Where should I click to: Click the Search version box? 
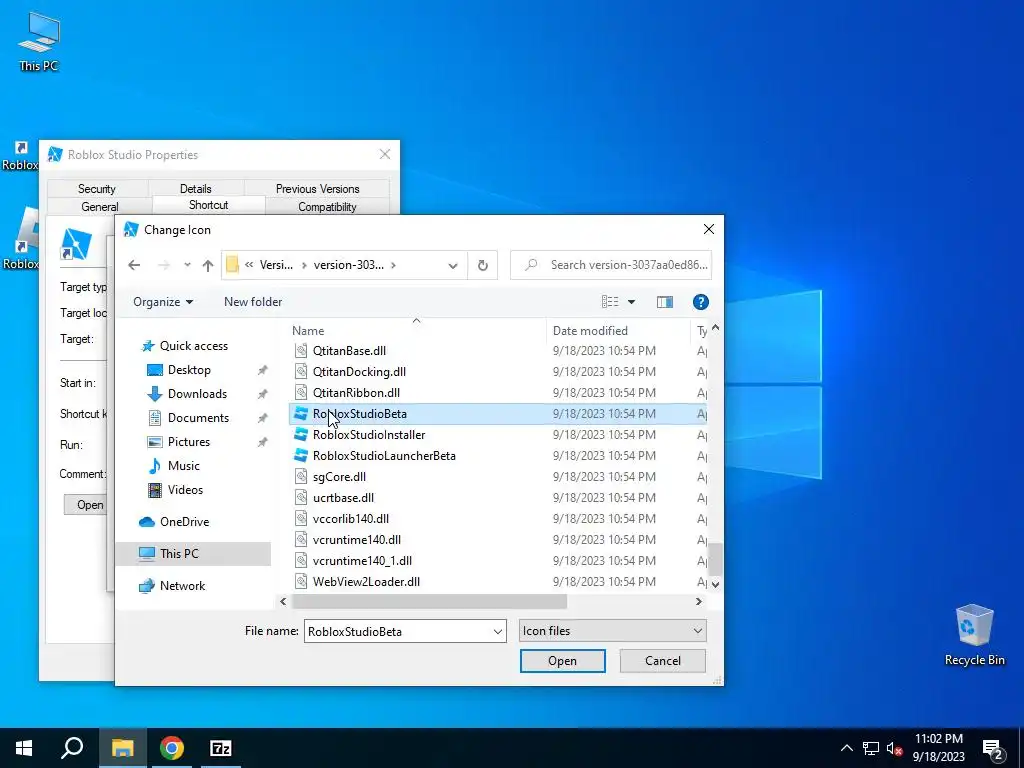coord(611,265)
